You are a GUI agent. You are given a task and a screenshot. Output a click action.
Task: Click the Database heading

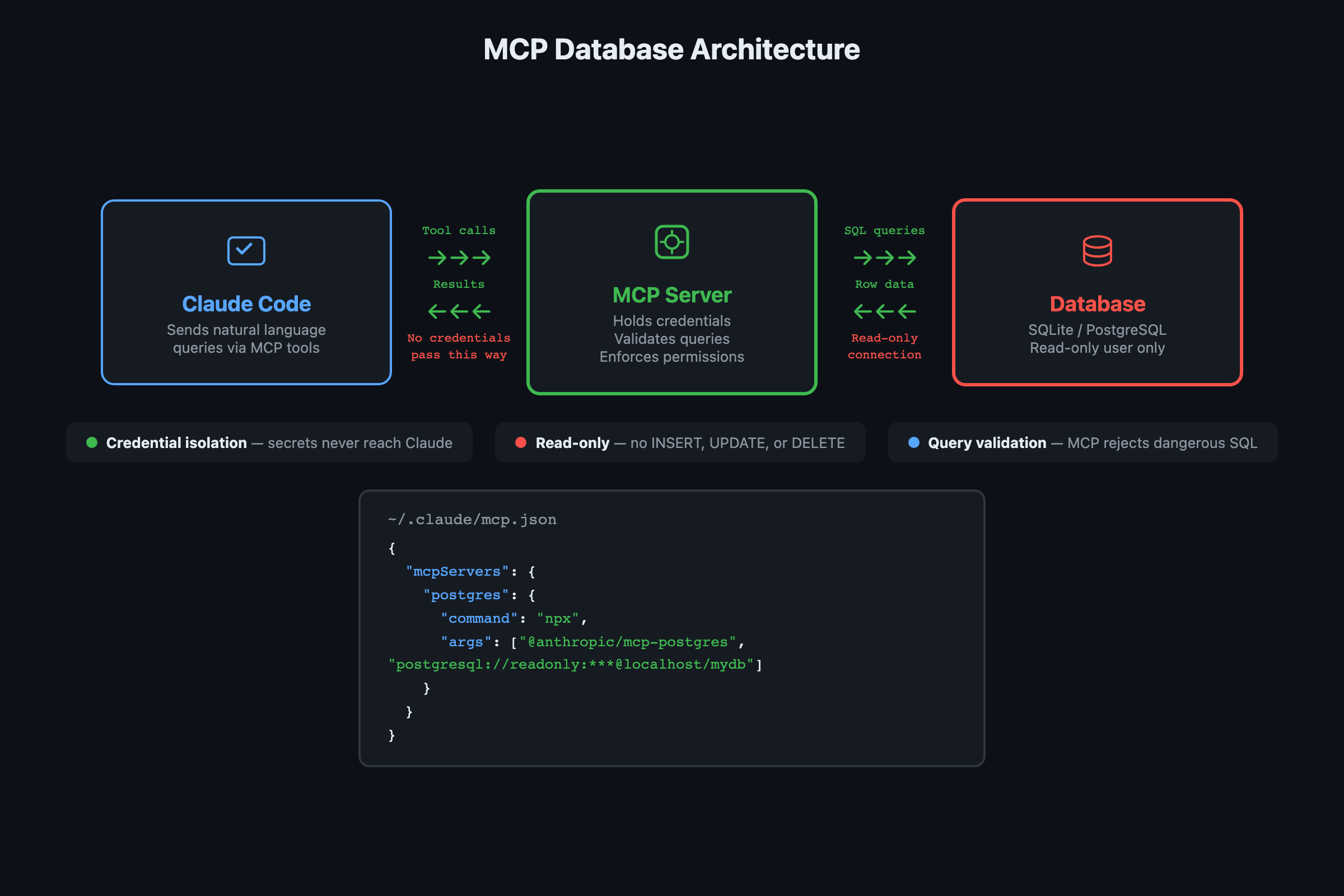1097,304
